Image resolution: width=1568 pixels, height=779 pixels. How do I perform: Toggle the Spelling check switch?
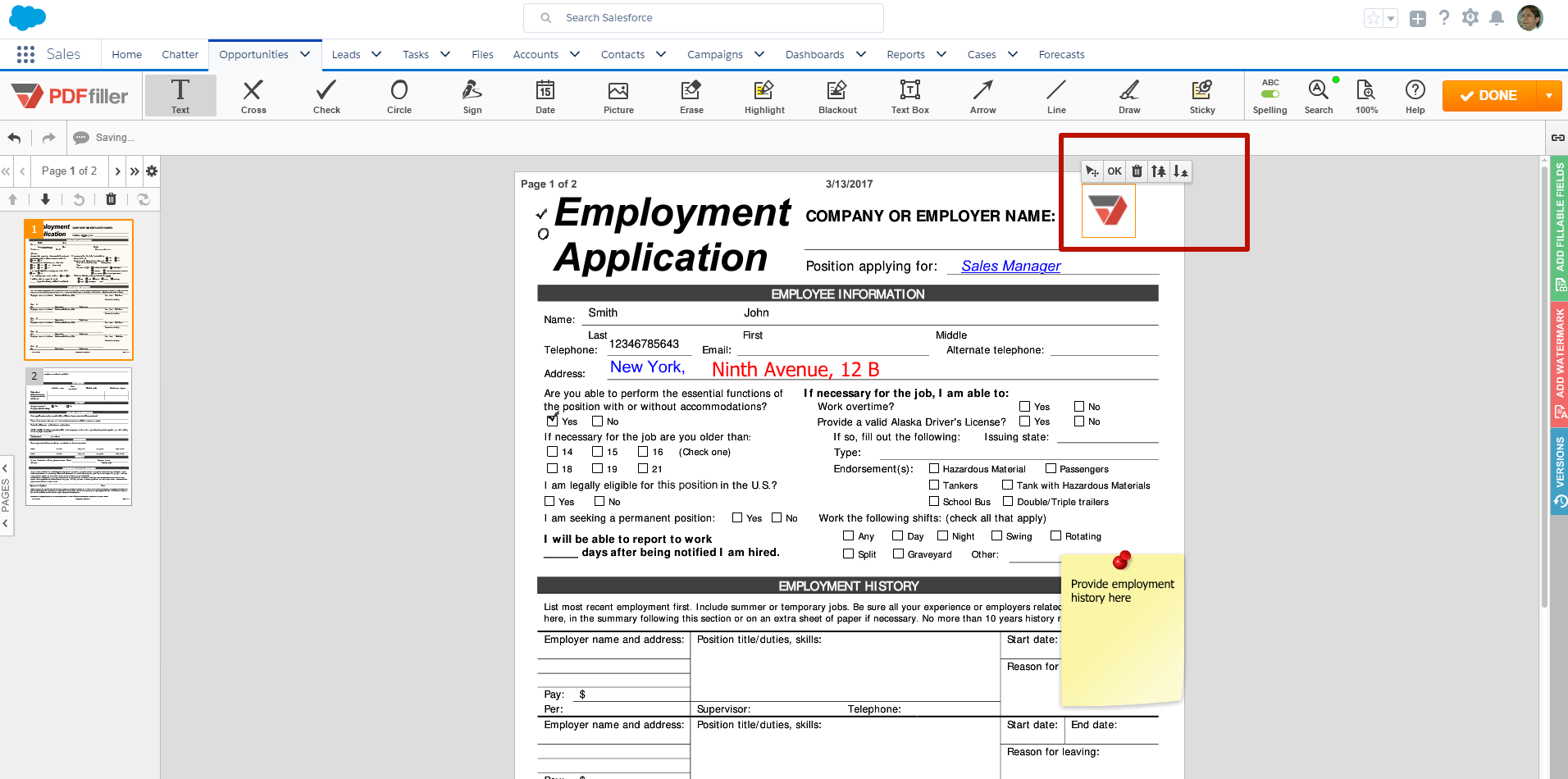[1270, 93]
